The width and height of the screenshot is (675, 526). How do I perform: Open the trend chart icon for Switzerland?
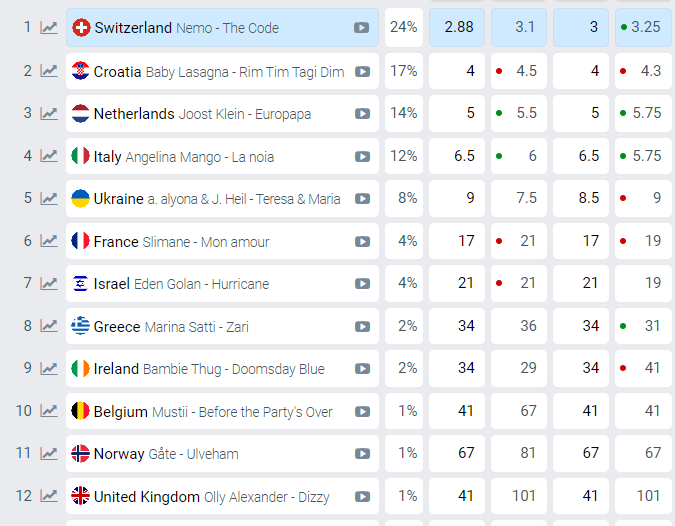coord(48,28)
